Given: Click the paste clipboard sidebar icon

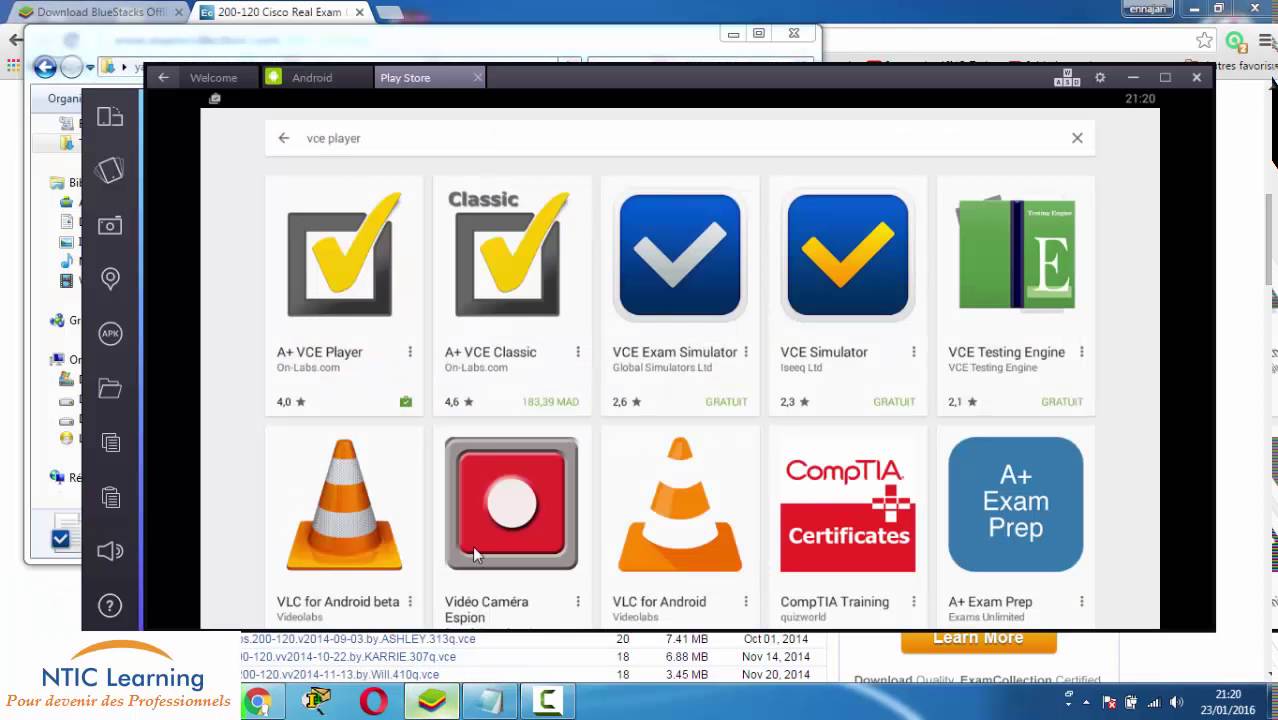Looking at the screenshot, I should coord(110,497).
